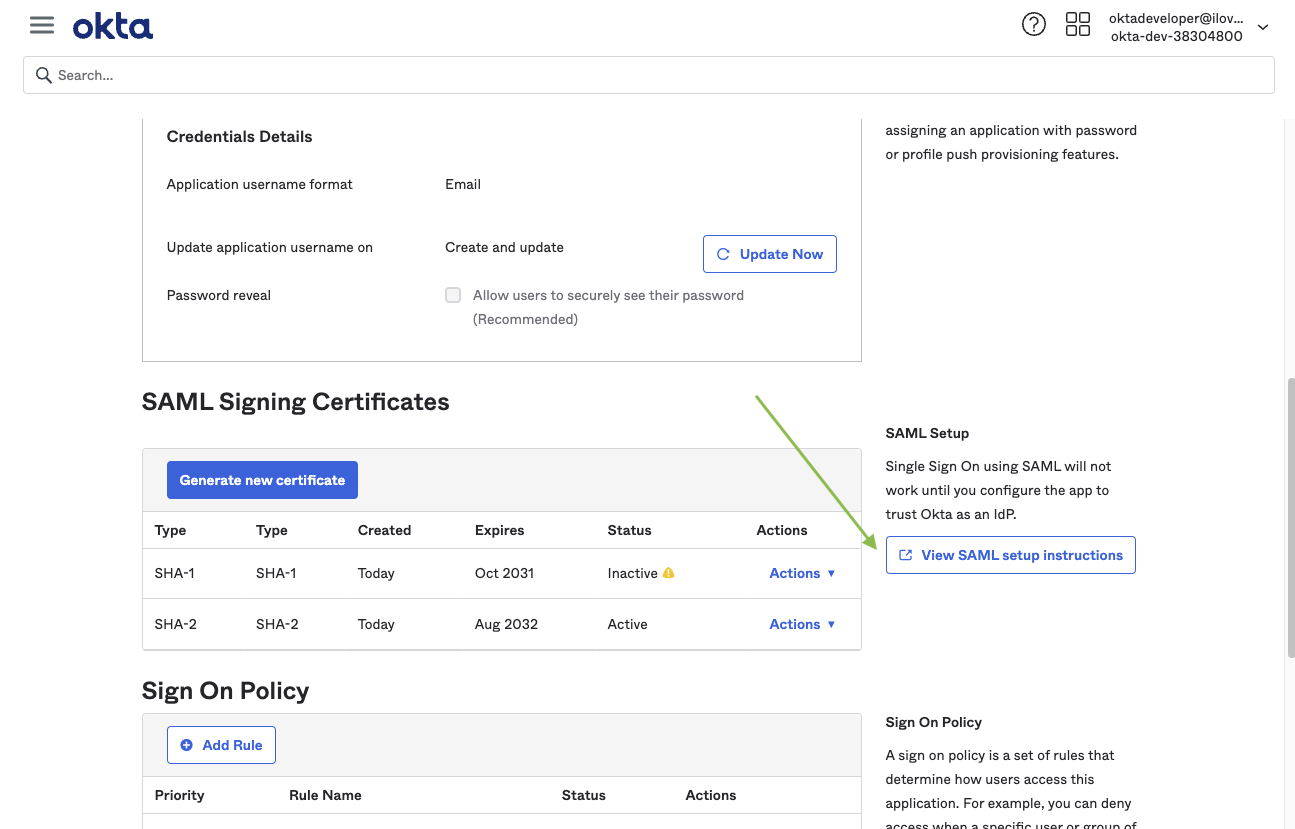Add a new sign on policy rule
The height and width of the screenshot is (829, 1295).
(x=221, y=744)
